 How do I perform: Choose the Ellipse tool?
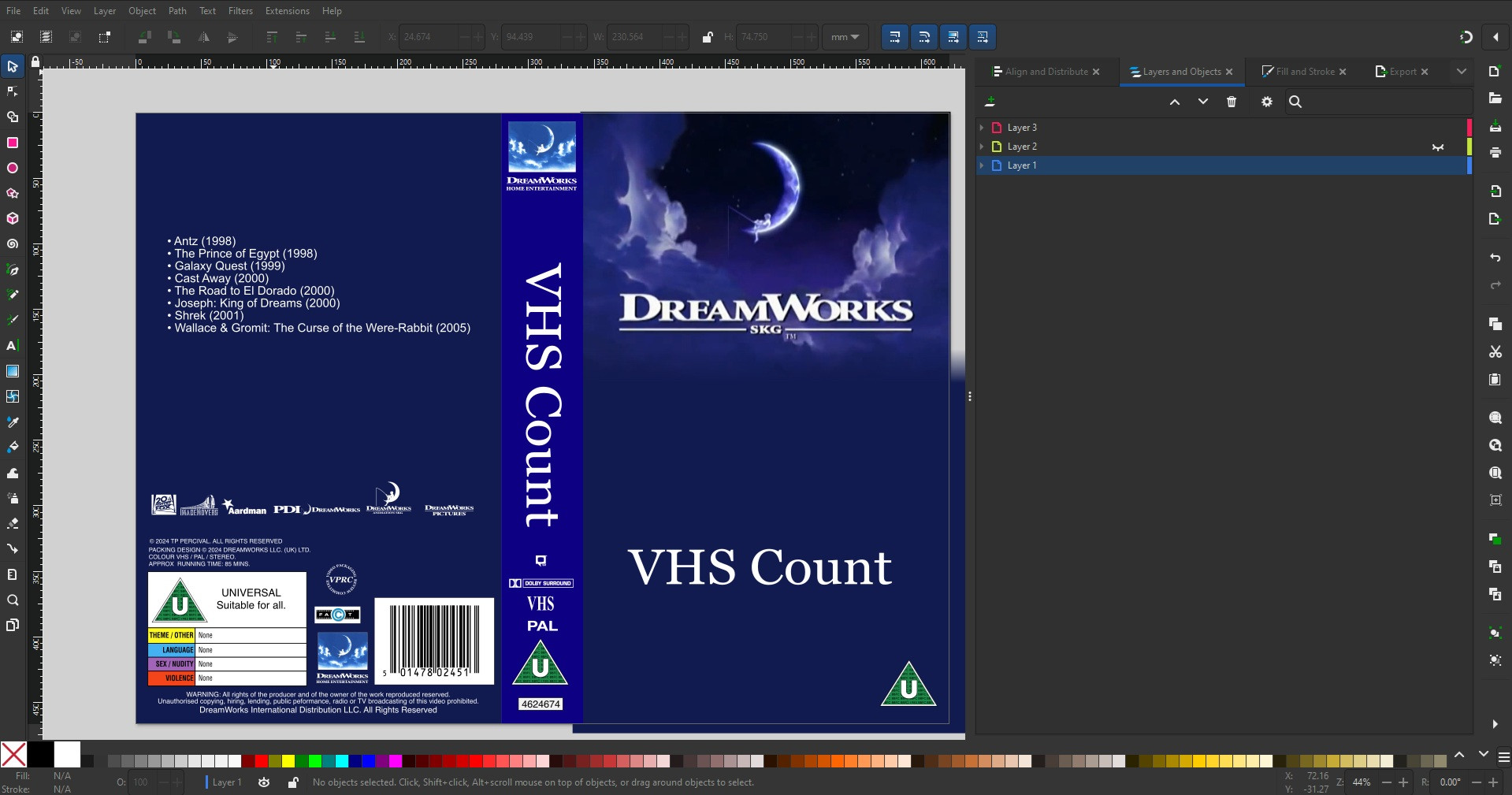tap(13, 168)
